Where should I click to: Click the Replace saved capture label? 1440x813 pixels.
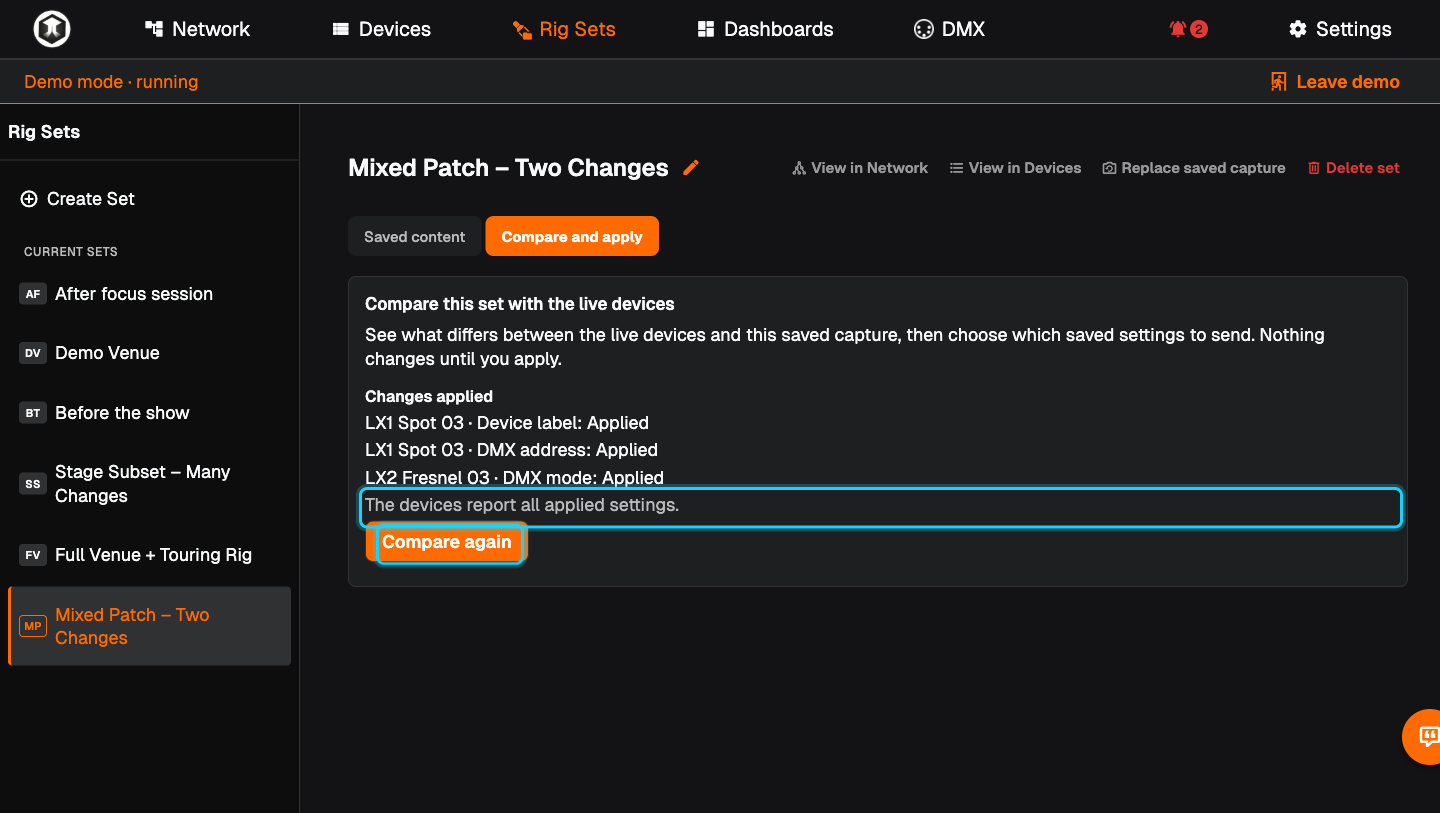1203,168
